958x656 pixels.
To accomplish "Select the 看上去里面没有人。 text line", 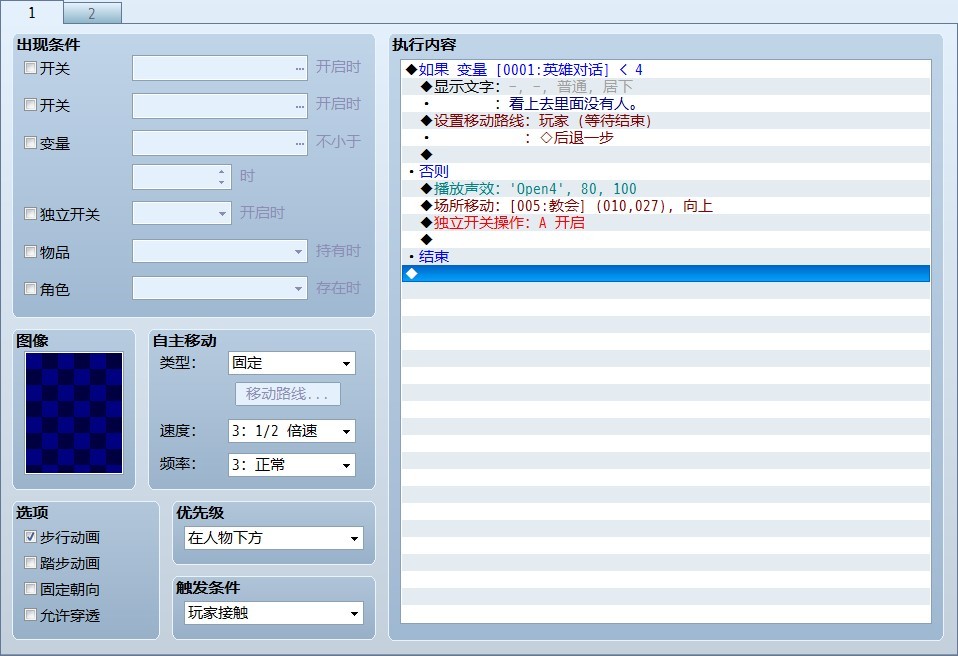I will click(666, 104).
